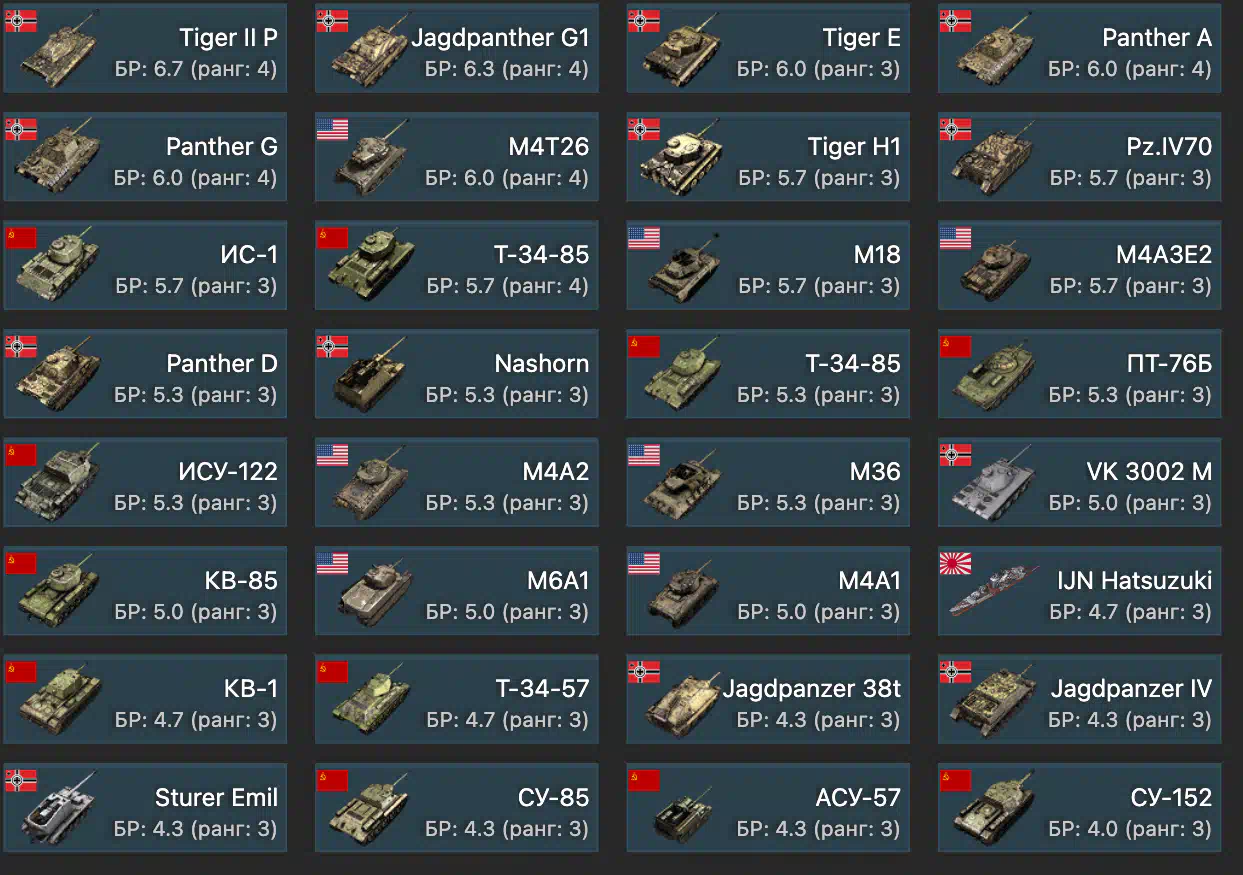Open the Nashorn vehicle card
The image size is (1243, 875).
pos(457,375)
